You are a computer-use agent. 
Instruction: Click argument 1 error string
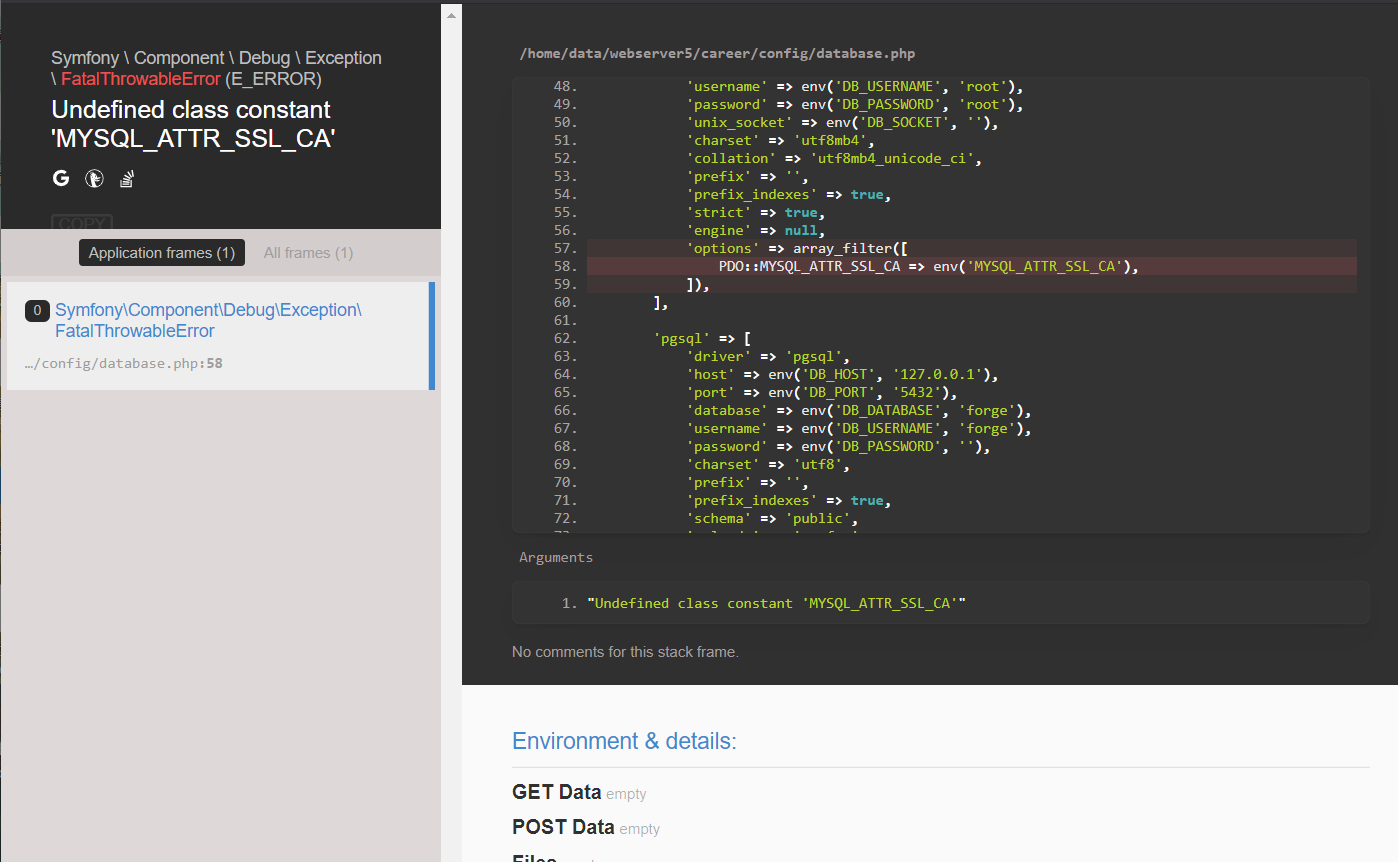click(x=776, y=603)
